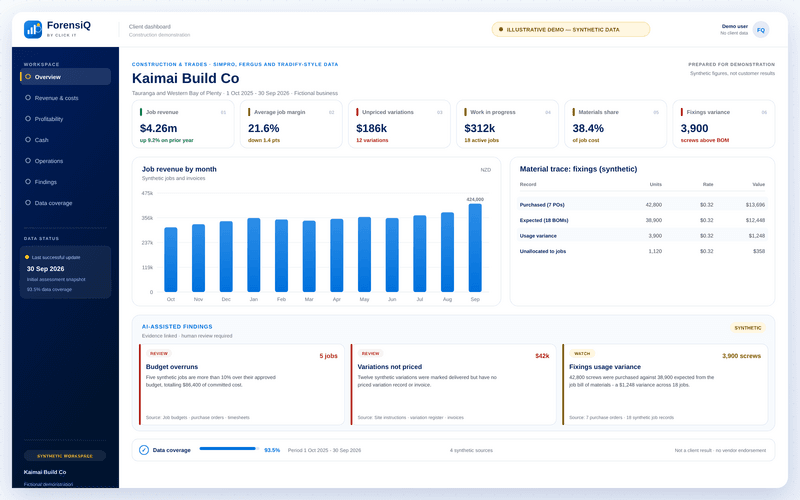The image size is (800, 500).
Task: Open the Fixings usage variance finding
Action: (x=665, y=384)
